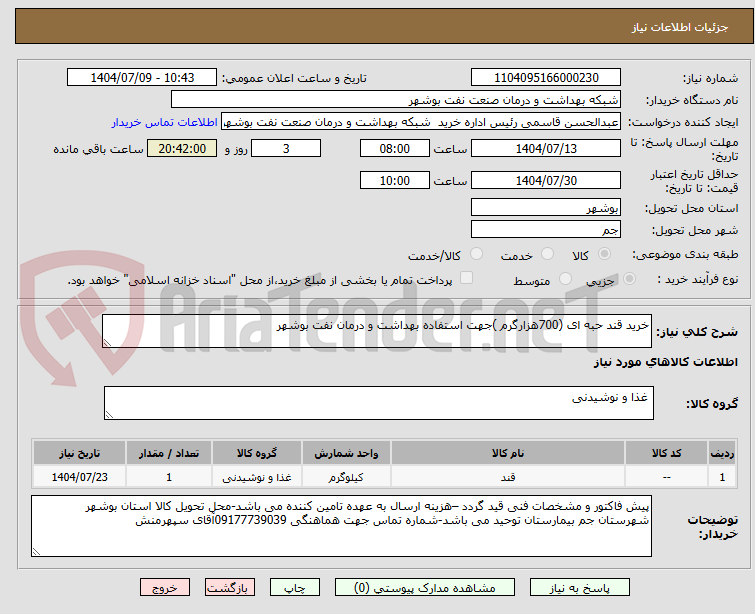Screen dimensions: 755x614
Task: Click the response deadline hour 08:00
Action: pos(395,148)
